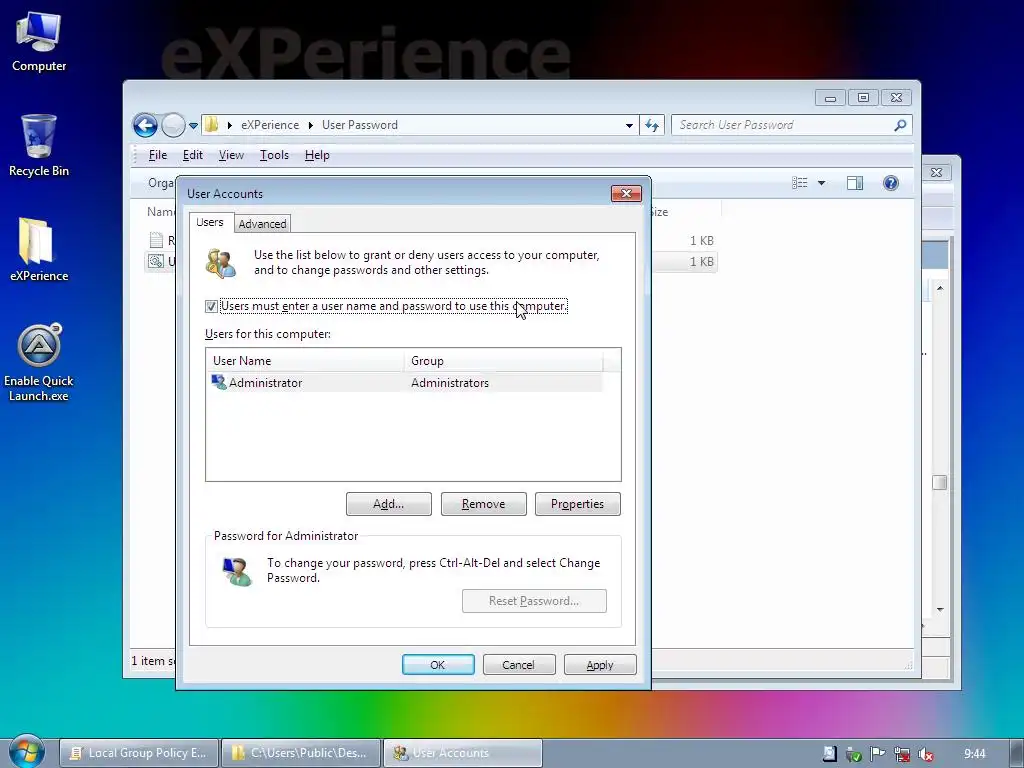The height and width of the screenshot is (768, 1024).
Task: Open the Edit menu
Action: click(192, 155)
